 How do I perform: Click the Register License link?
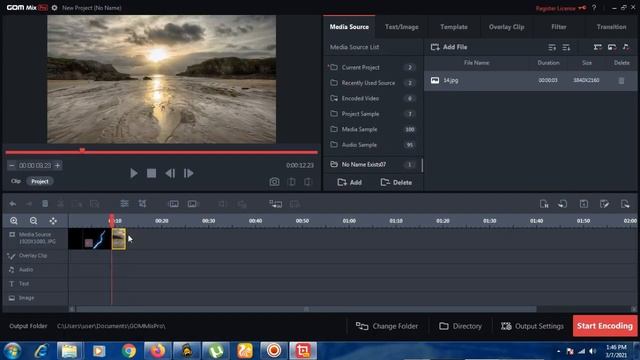click(560, 8)
